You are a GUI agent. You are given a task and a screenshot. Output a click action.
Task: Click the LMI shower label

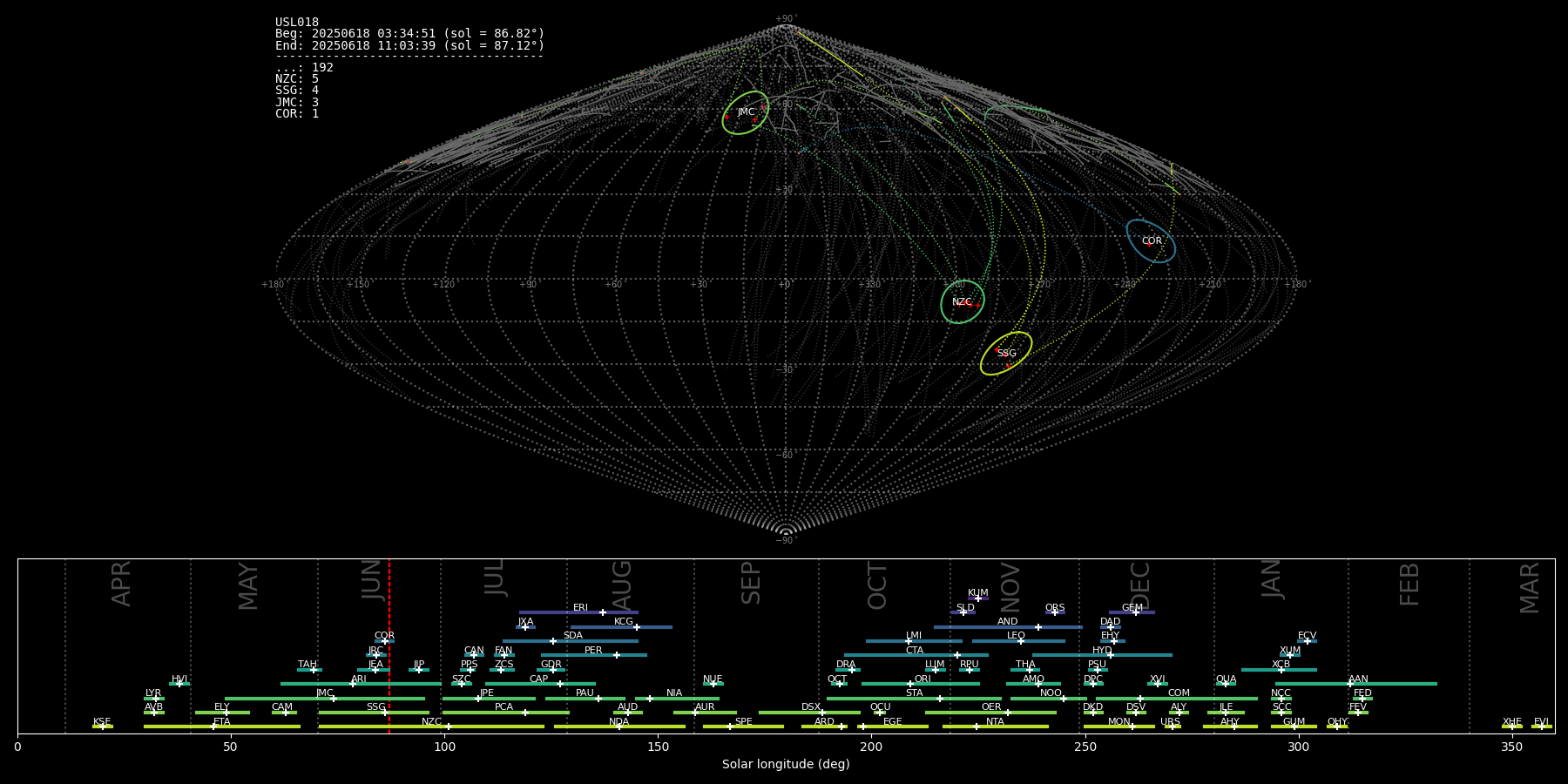point(913,636)
